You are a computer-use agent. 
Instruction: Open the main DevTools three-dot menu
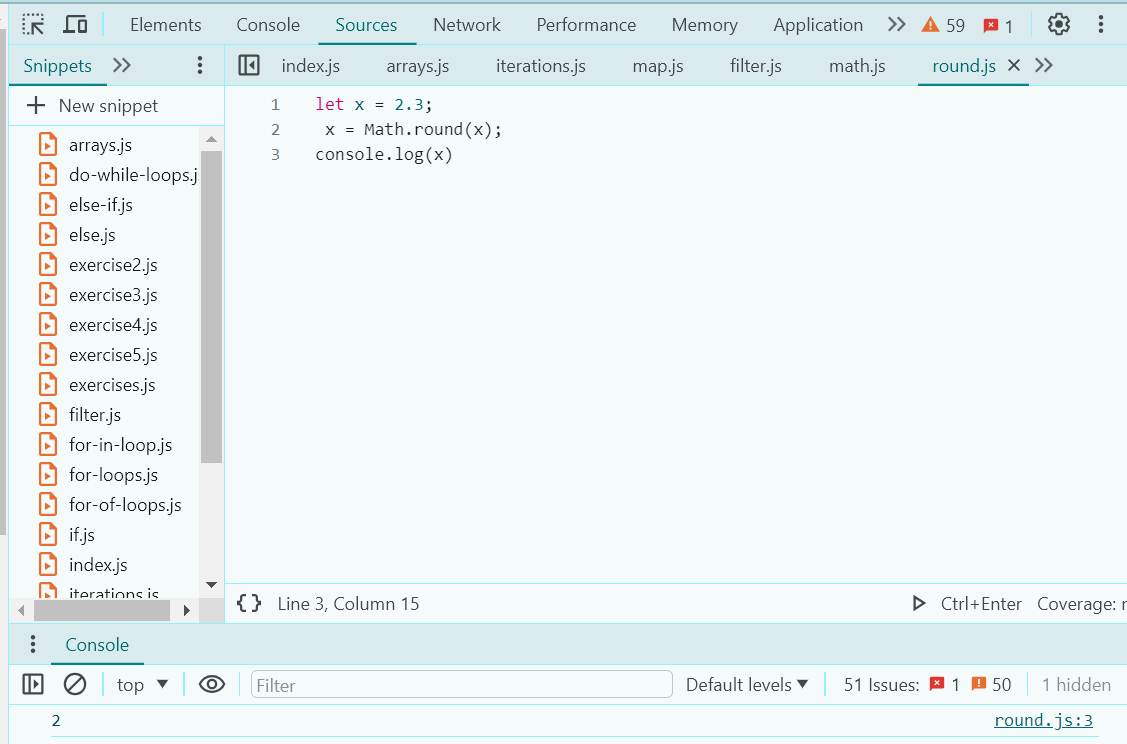point(1101,24)
